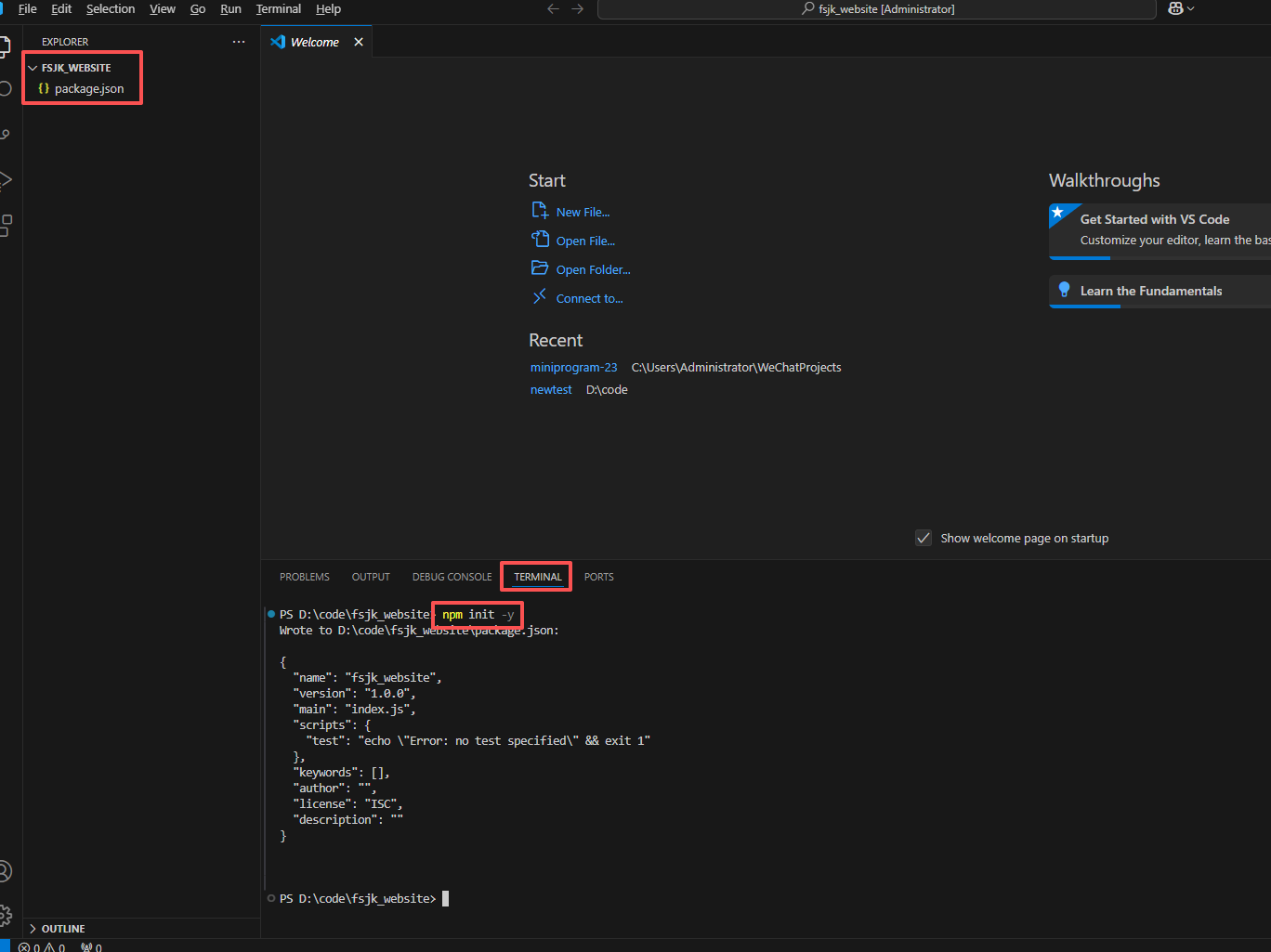Open the Run menu
This screenshot has height=952, width=1271.
click(x=230, y=8)
